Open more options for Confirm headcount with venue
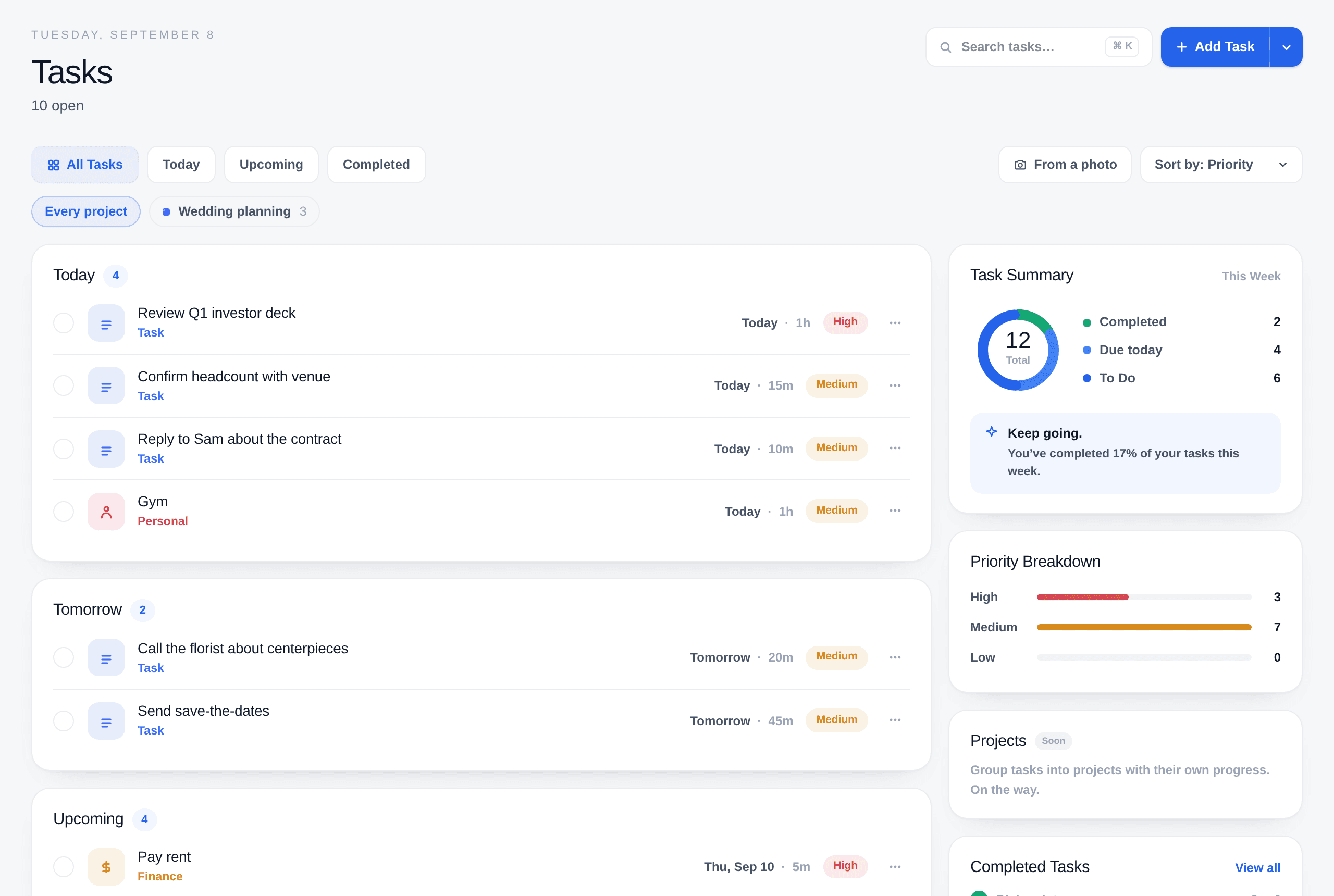This screenshot has width=1334, height=896. [x=895, y=385]
